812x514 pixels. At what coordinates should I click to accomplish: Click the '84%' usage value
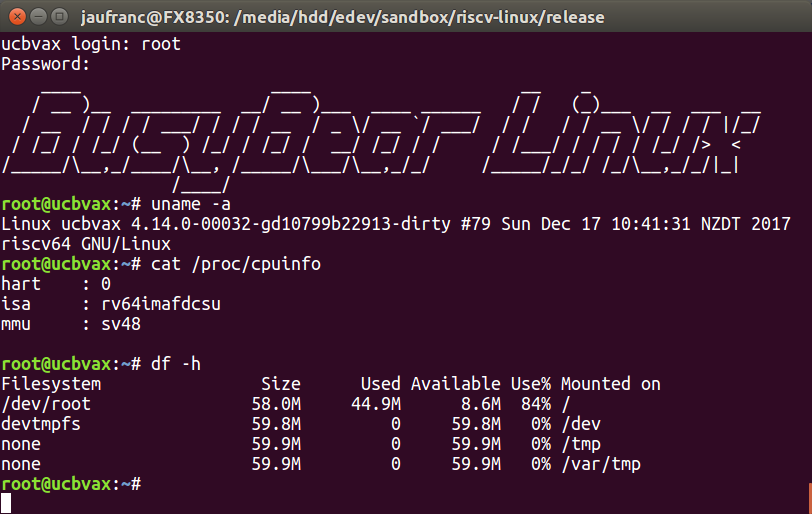coord(536,404)
